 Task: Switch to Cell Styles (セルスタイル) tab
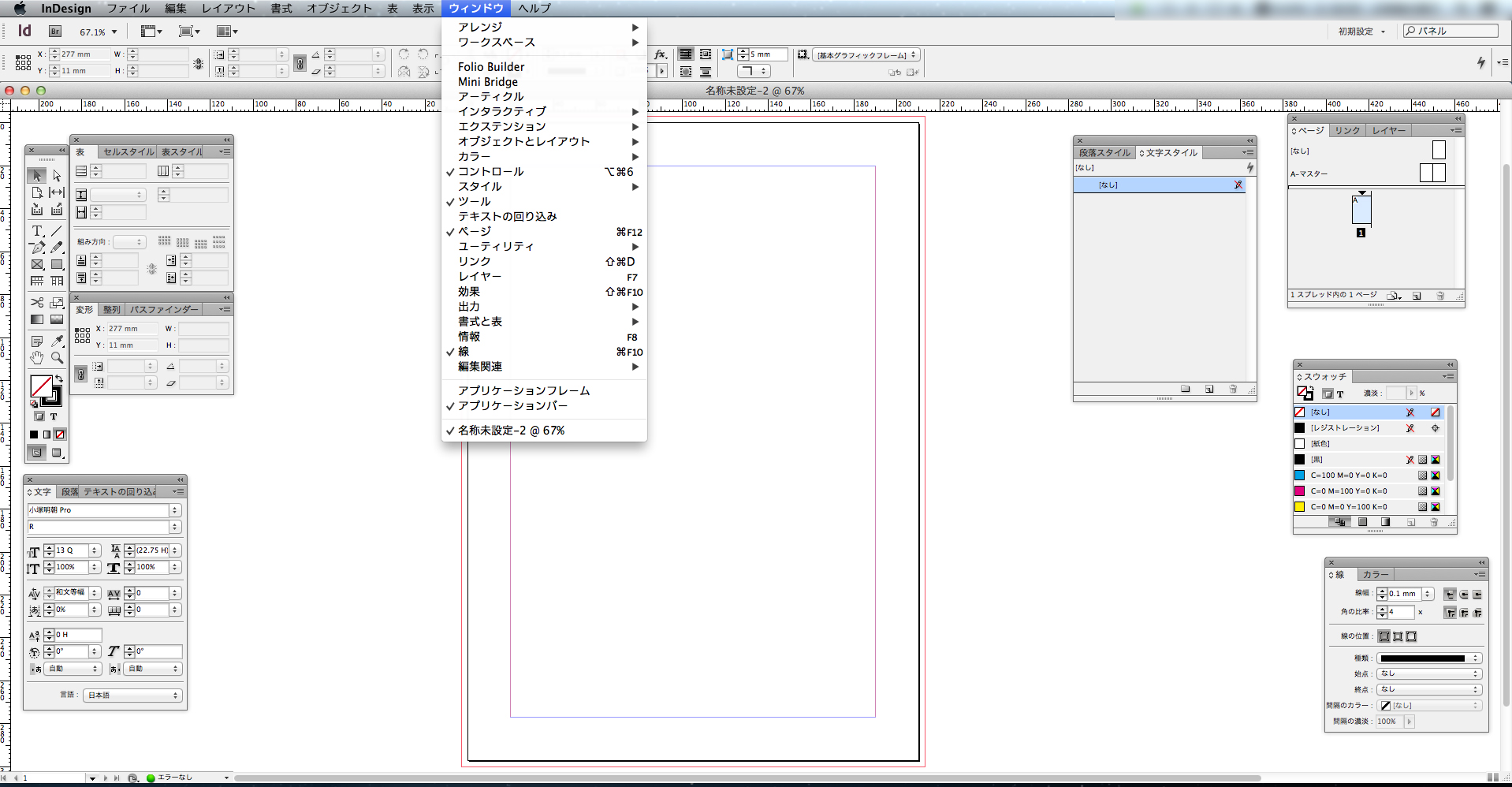128,152
